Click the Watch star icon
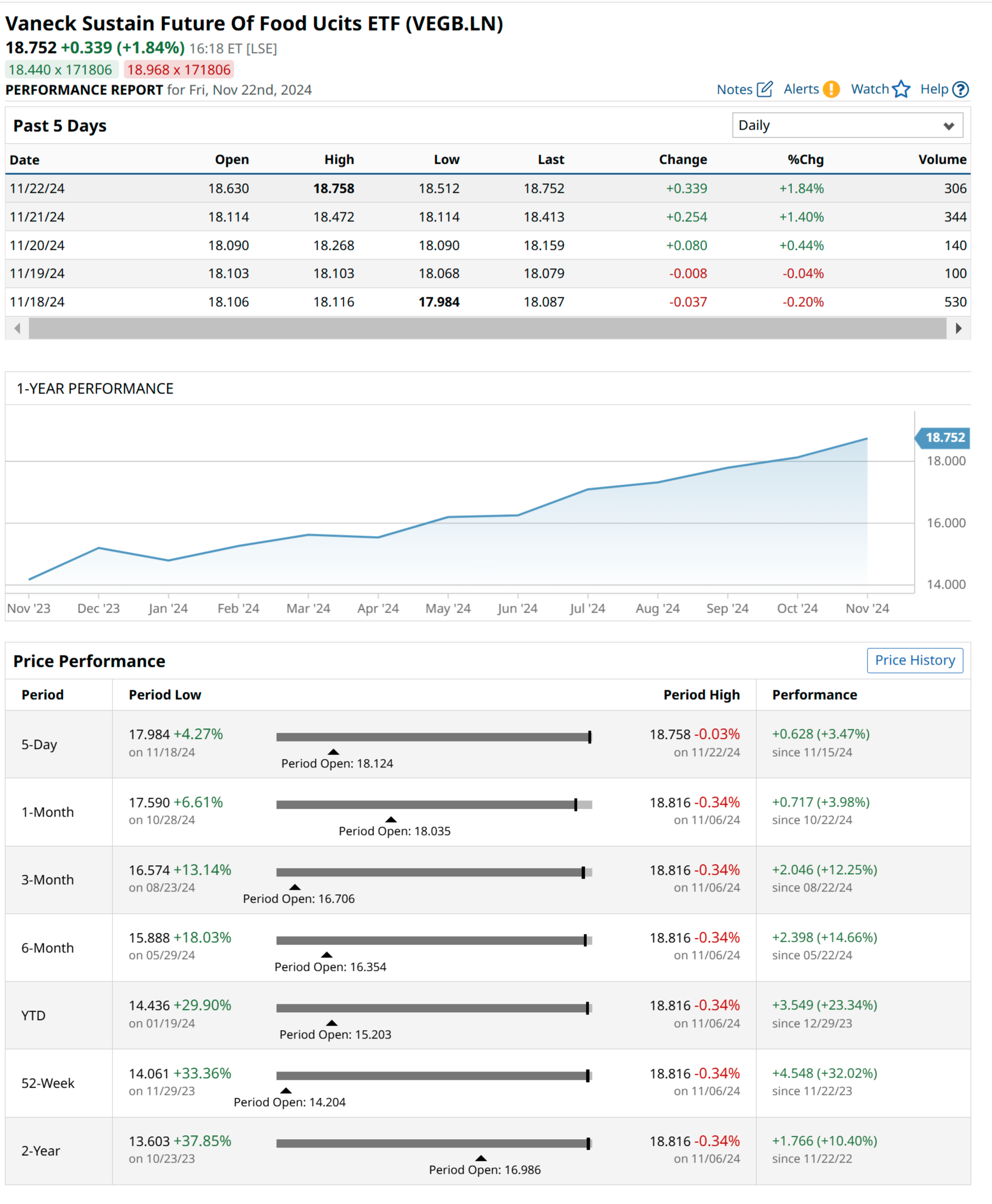 [x=901, y=89]
